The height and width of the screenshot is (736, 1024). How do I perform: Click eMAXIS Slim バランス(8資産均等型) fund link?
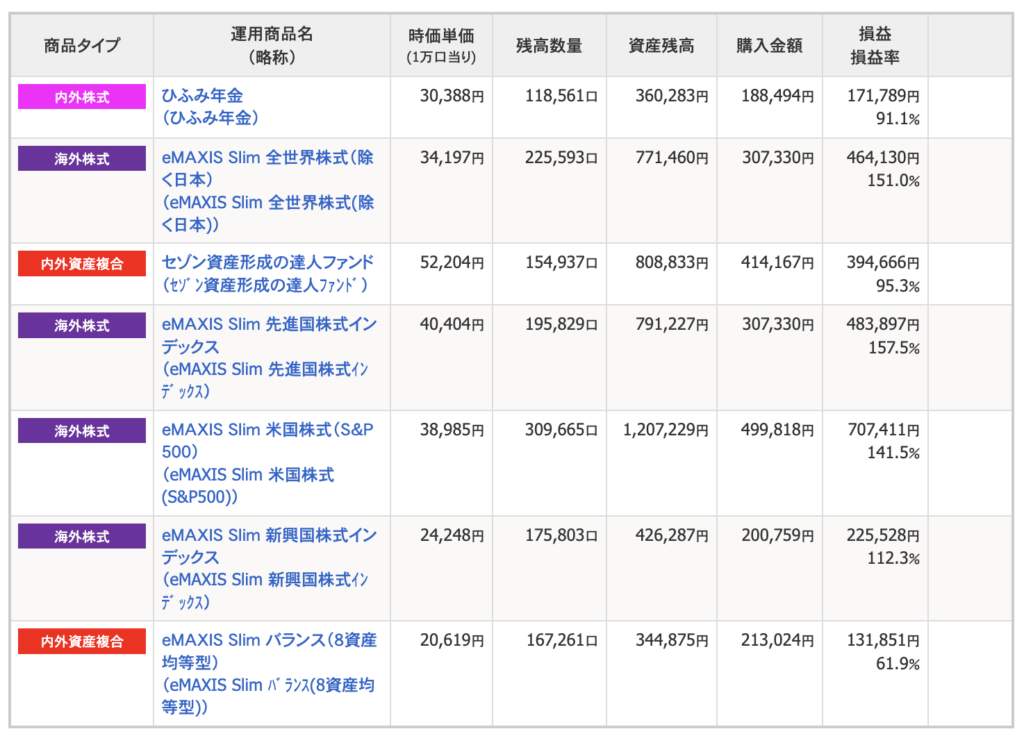(x=269, y=640)
